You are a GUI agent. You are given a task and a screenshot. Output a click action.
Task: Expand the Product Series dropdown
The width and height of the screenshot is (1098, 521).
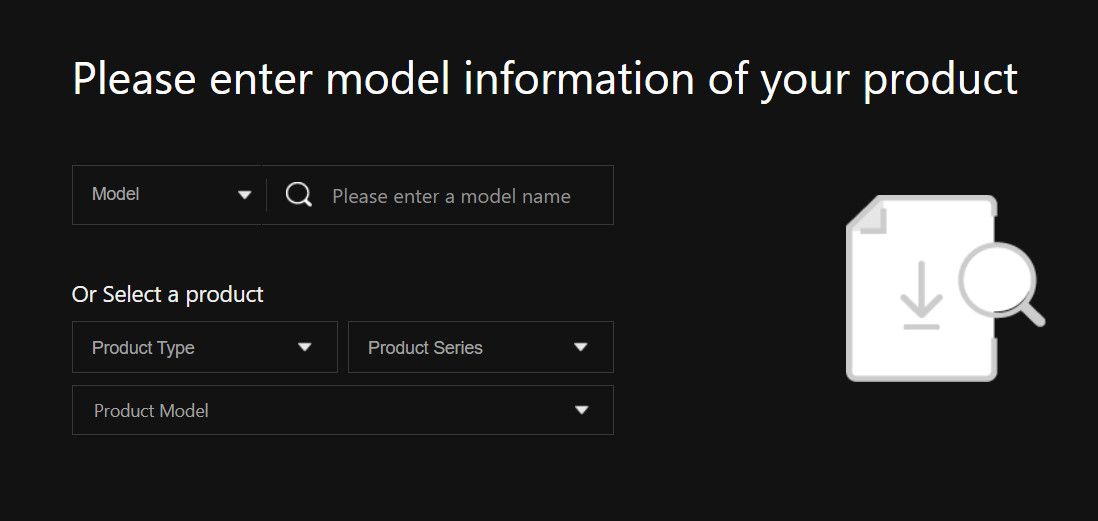(480, 347)
